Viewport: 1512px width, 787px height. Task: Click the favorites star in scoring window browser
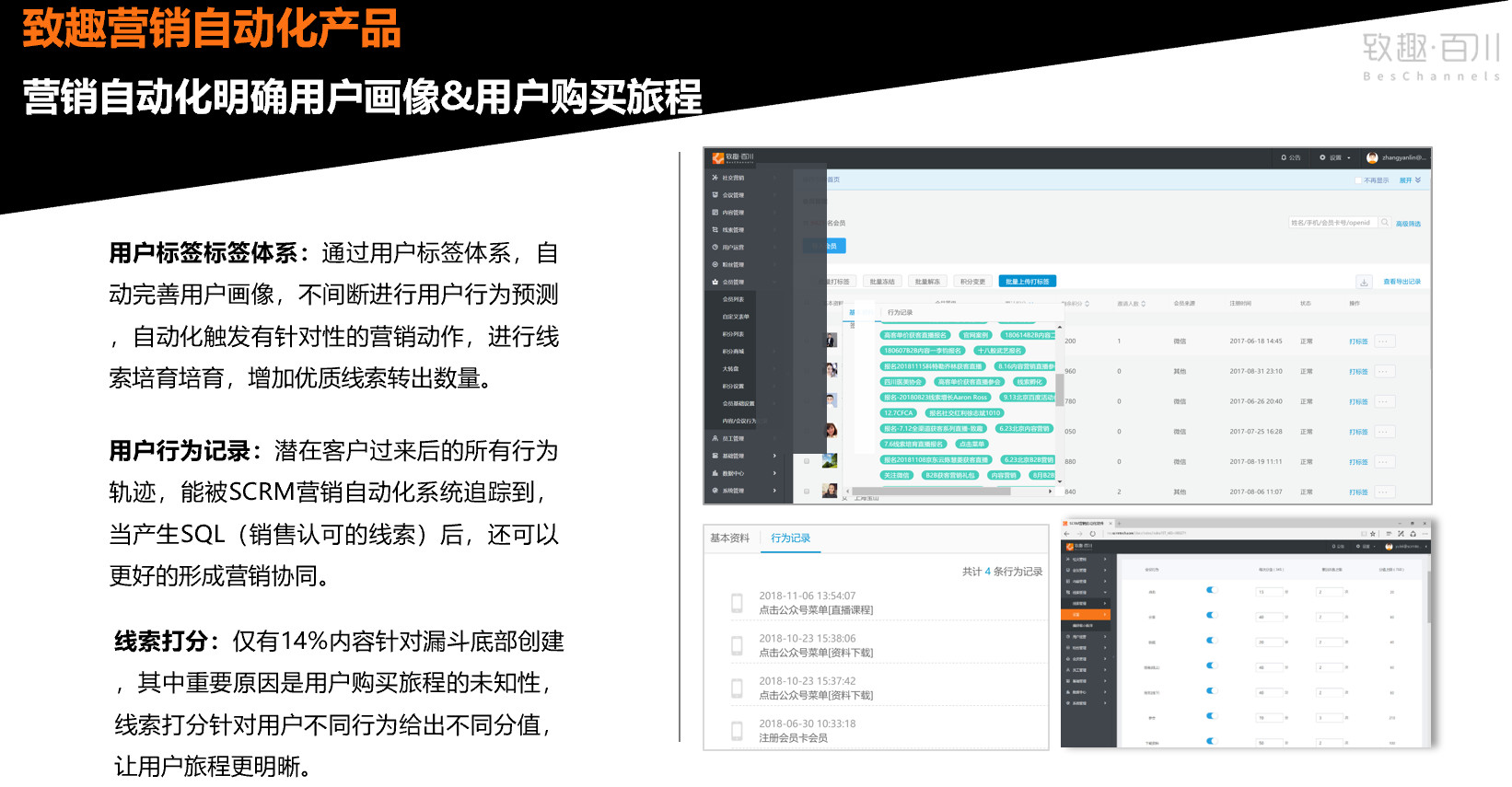[x=1373, y=534]
